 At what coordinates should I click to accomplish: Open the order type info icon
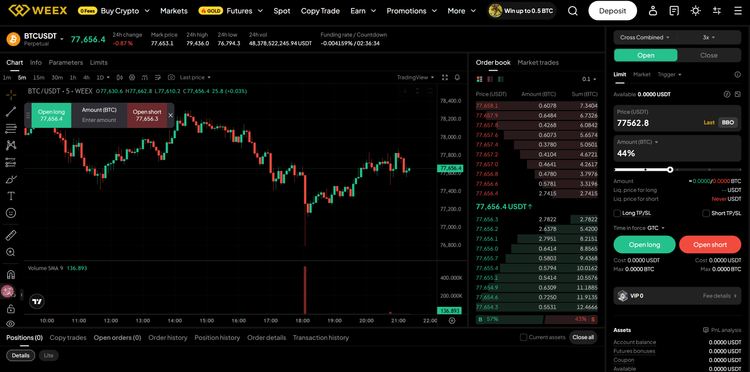click(x=737, y=75)
